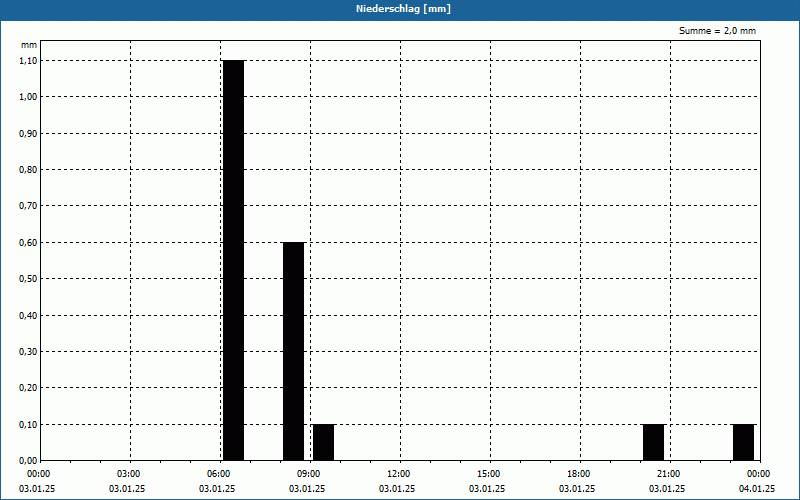The height and width of the screenshot is (500, 800).
Task: Pick the 0,60 y-axis label
Action: (x=28, y=243)
